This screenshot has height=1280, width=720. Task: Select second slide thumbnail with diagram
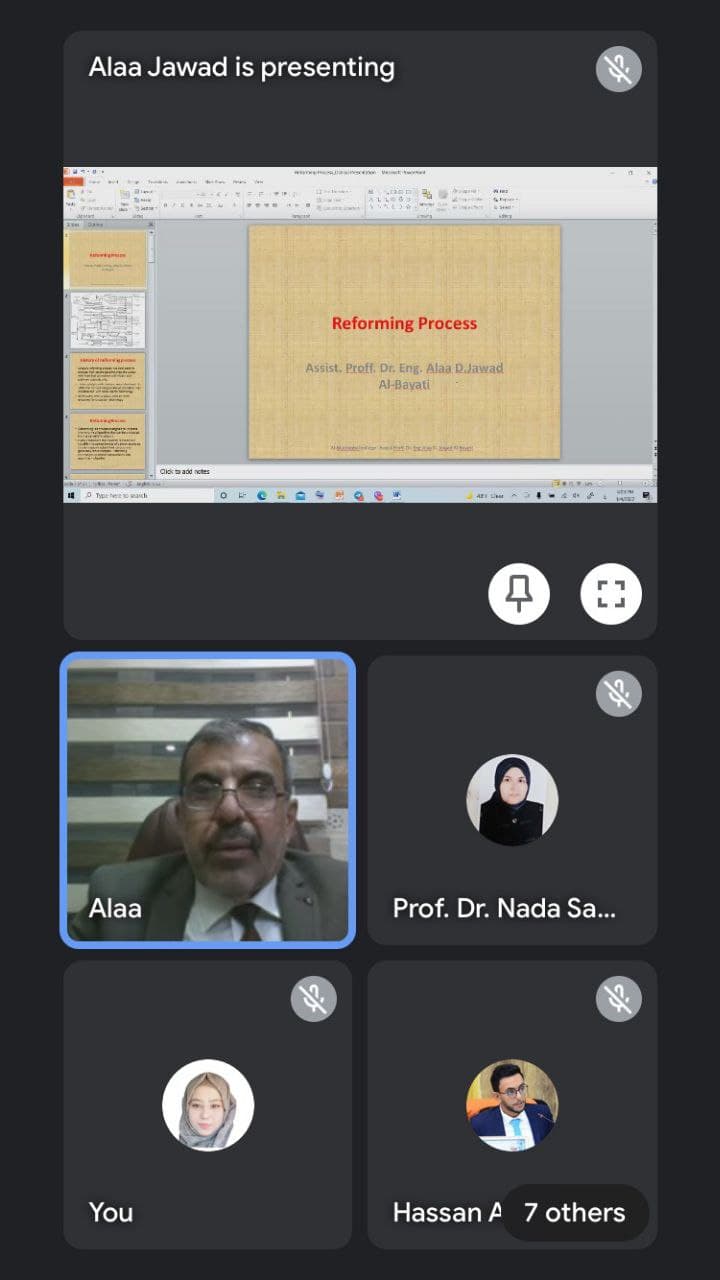point(107,320)
